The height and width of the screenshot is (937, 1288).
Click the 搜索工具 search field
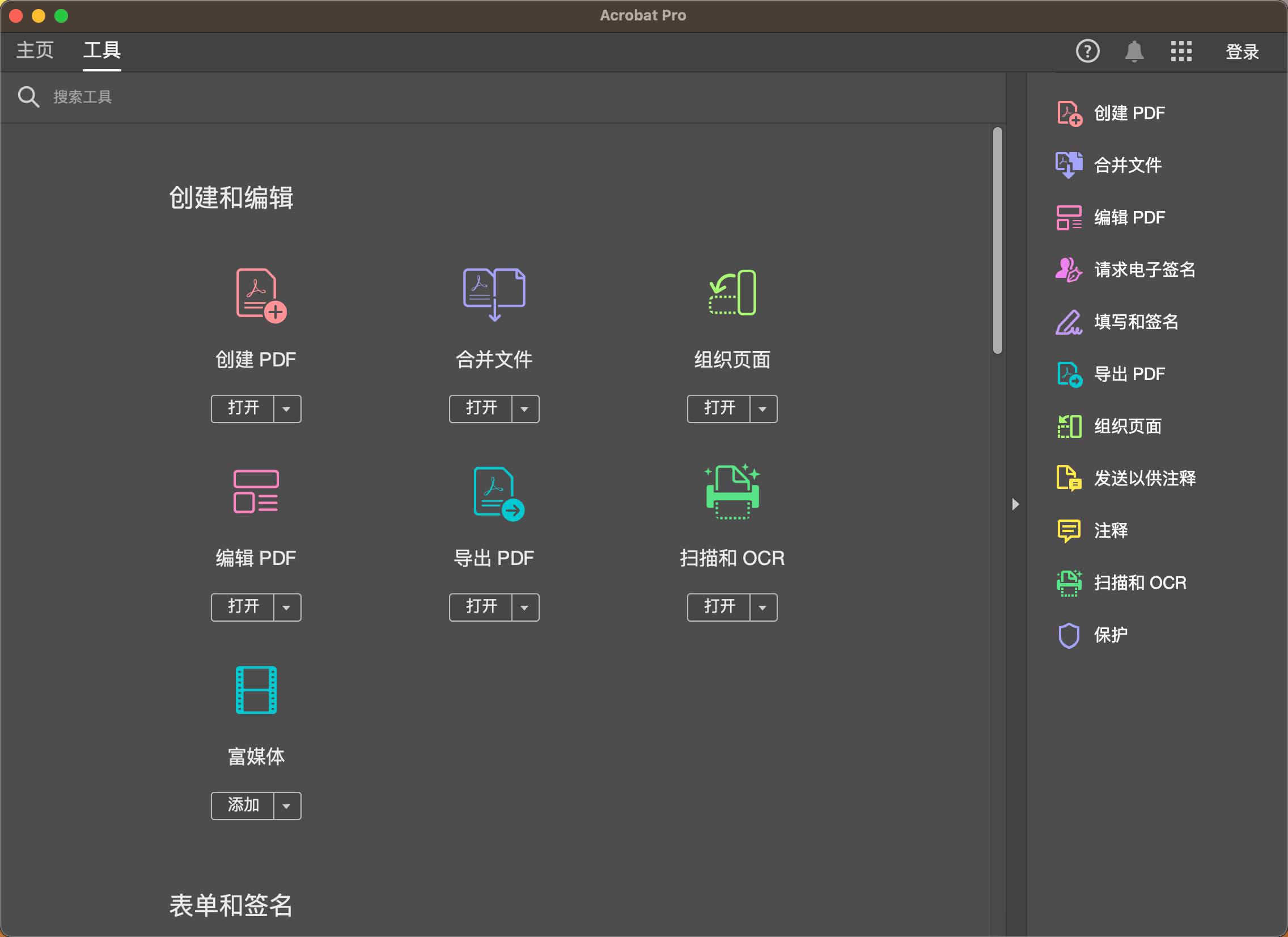tap(81, 96)
